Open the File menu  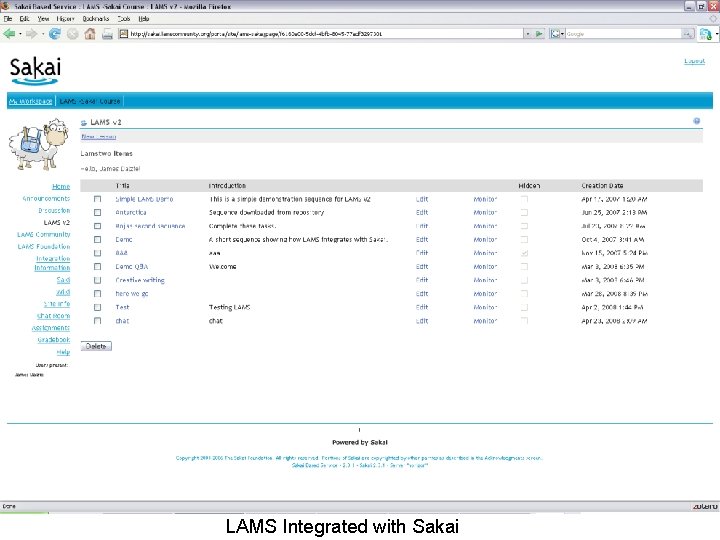coord(8,19)
